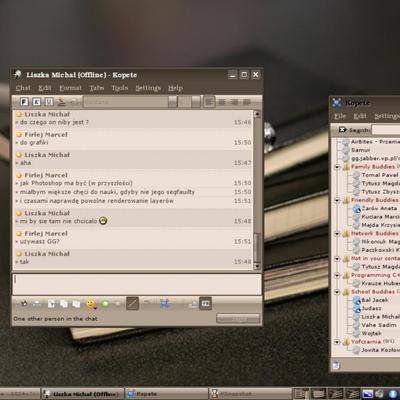Switch to Liszka Michal taskbar entry
Image resolution: width=400 pixels, height=400 pixels.
click(82, 394)
